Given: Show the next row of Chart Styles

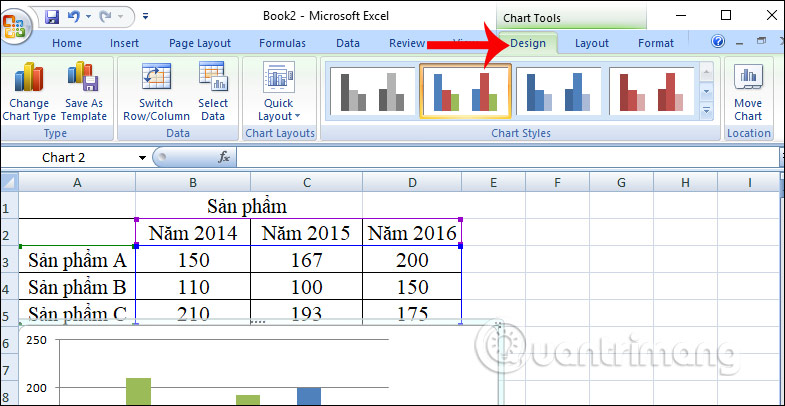Looking at the screenshot, I should pos(706,92).
